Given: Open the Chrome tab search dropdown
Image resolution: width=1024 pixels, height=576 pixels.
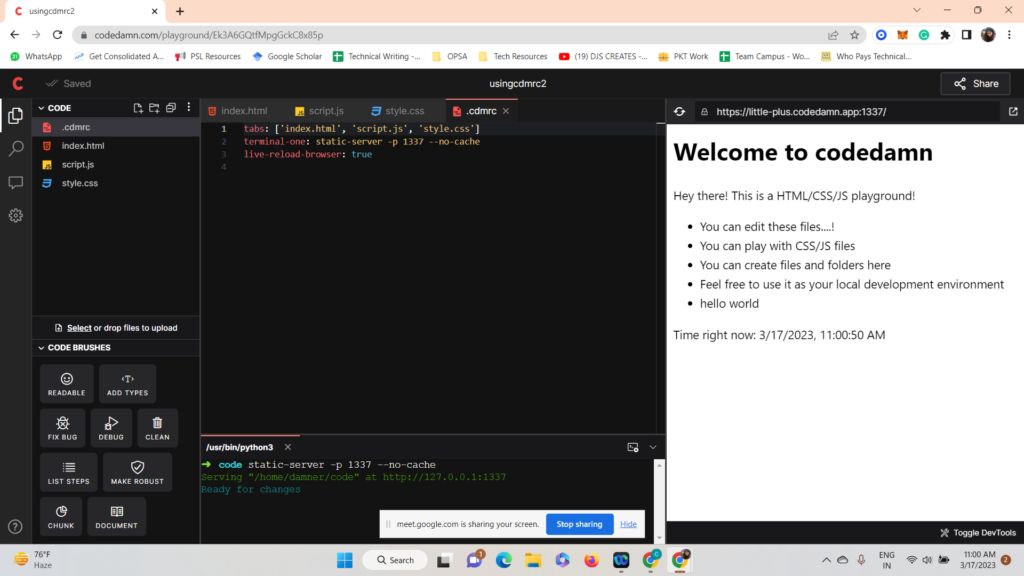Looking at the screenshot, I should tap(917, 10).
